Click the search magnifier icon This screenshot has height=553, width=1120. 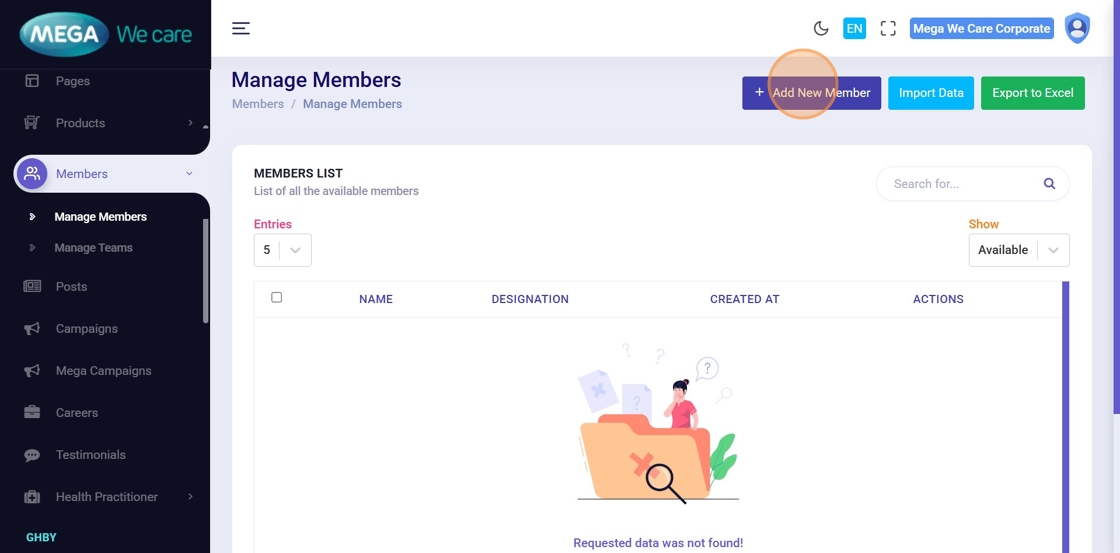pos(1049,184)
